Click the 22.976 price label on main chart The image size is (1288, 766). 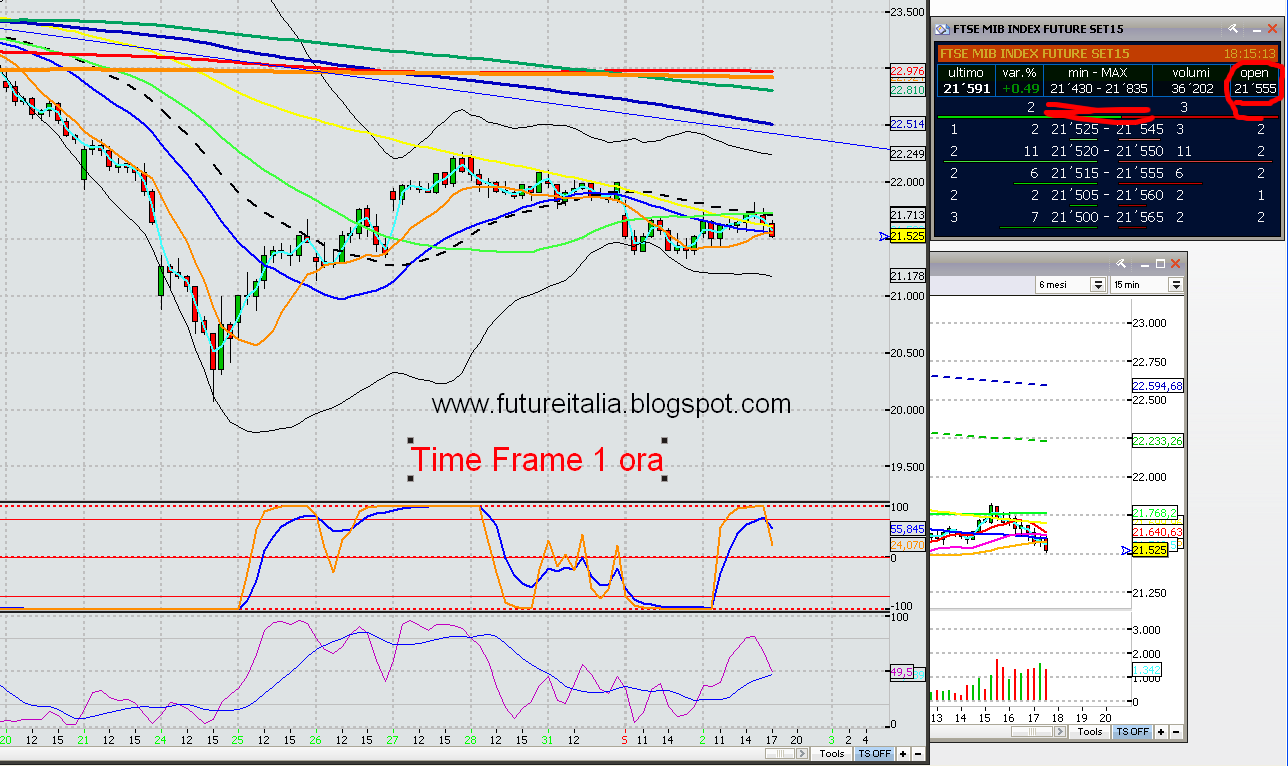point(907,71)
